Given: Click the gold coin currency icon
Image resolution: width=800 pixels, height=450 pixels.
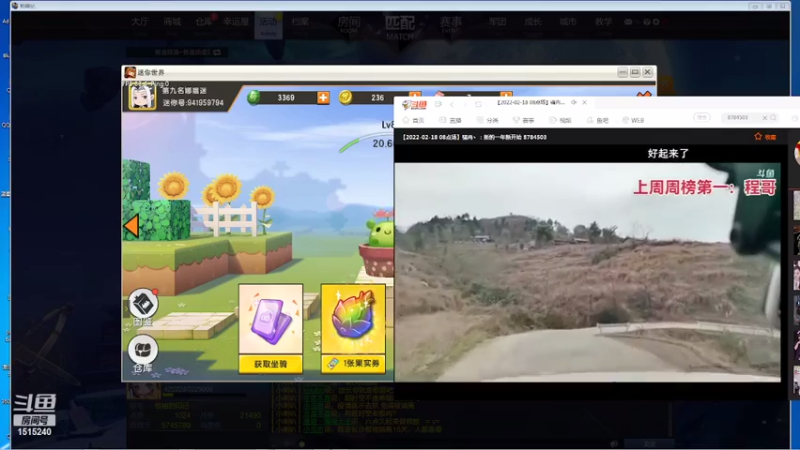Looking at the screenshot, I should [345, 97].
